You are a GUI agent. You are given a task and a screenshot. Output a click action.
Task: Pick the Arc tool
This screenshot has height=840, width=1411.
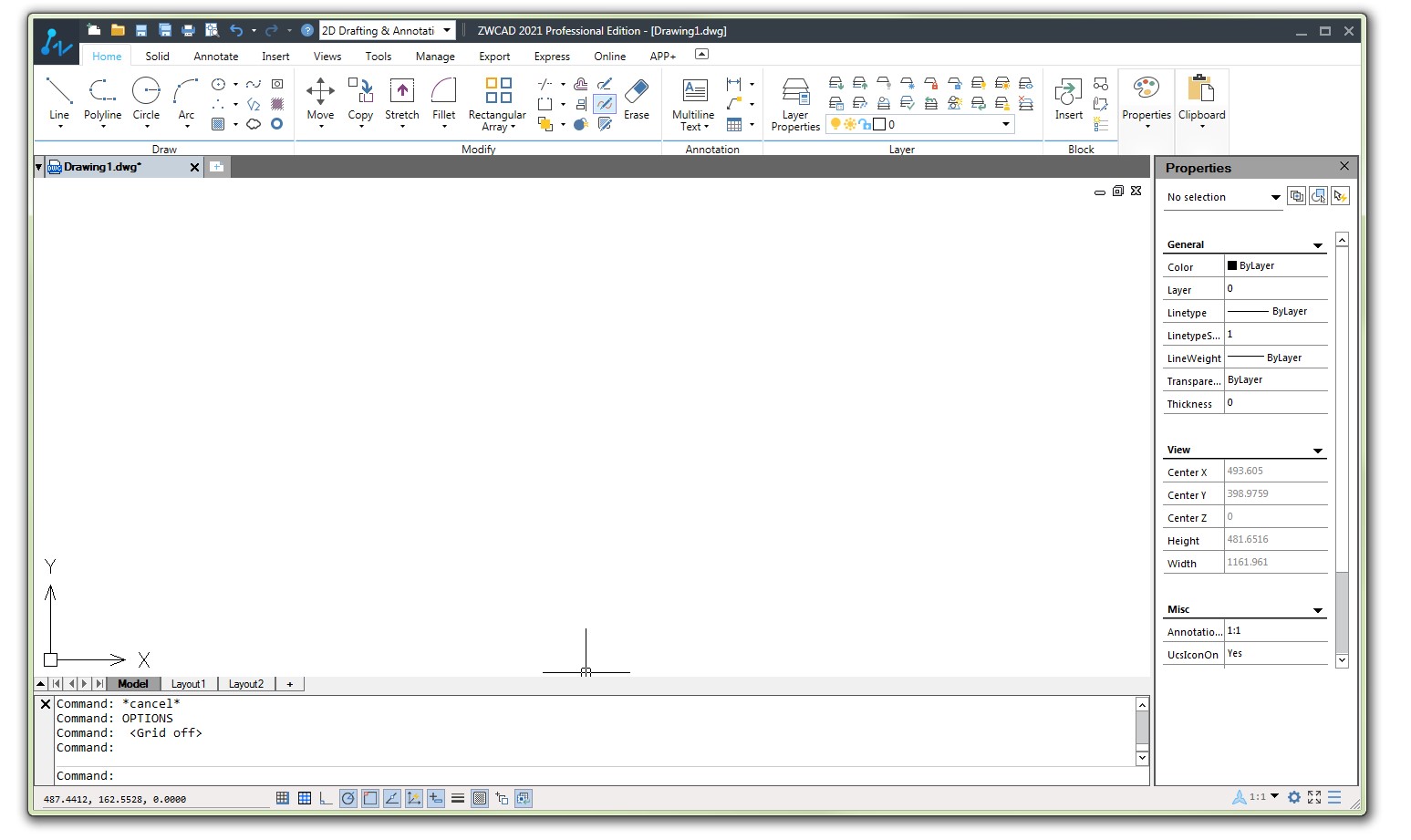(186, 99)
